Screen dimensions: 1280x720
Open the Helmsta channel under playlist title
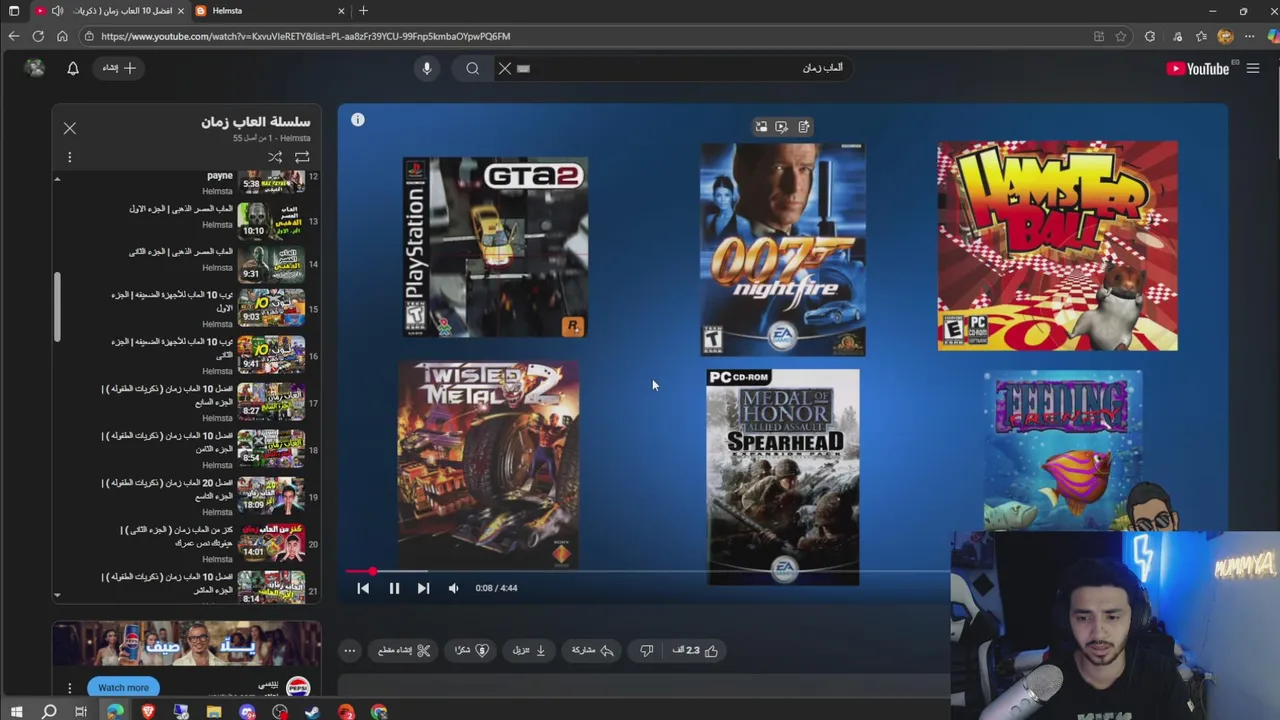click(295, 138)
